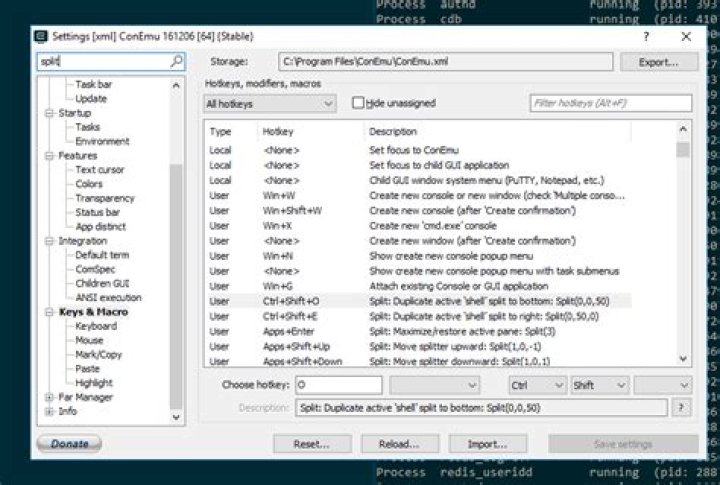Click the small '?' button next to Description
720x485 pixels.
pos(681,407)
